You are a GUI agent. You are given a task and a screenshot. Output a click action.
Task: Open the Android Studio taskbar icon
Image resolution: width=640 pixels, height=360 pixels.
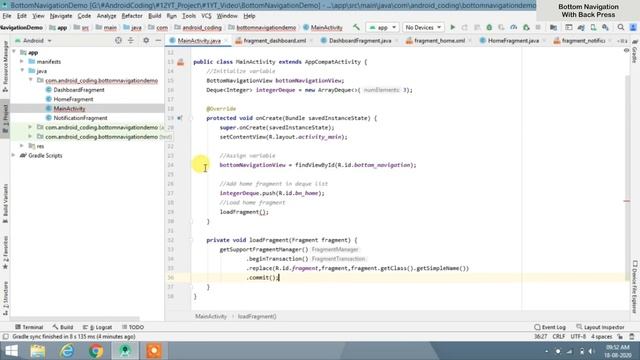(125, 351)
